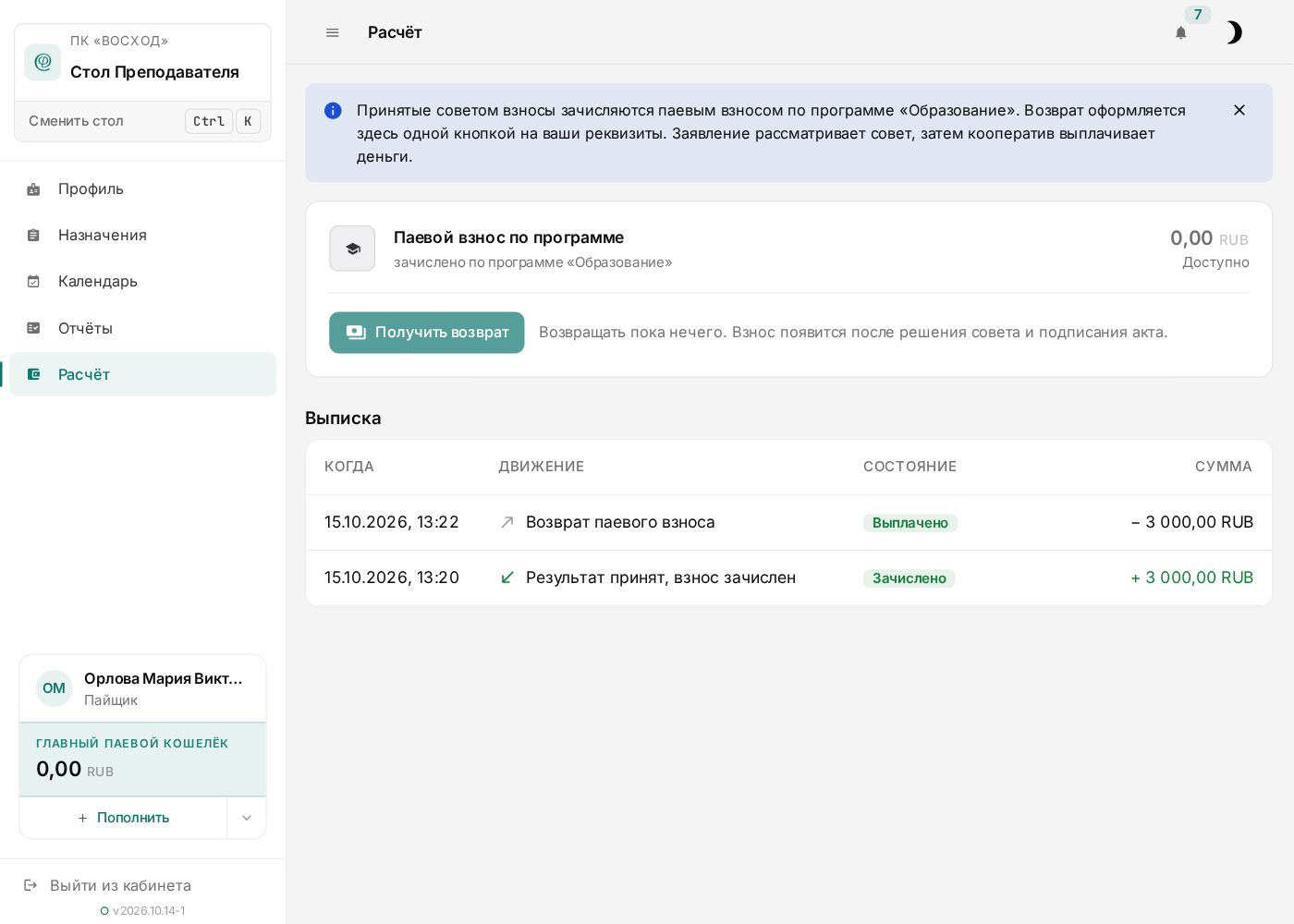
Task: Open the hamburger menu icon
Action: click(333, 32)
